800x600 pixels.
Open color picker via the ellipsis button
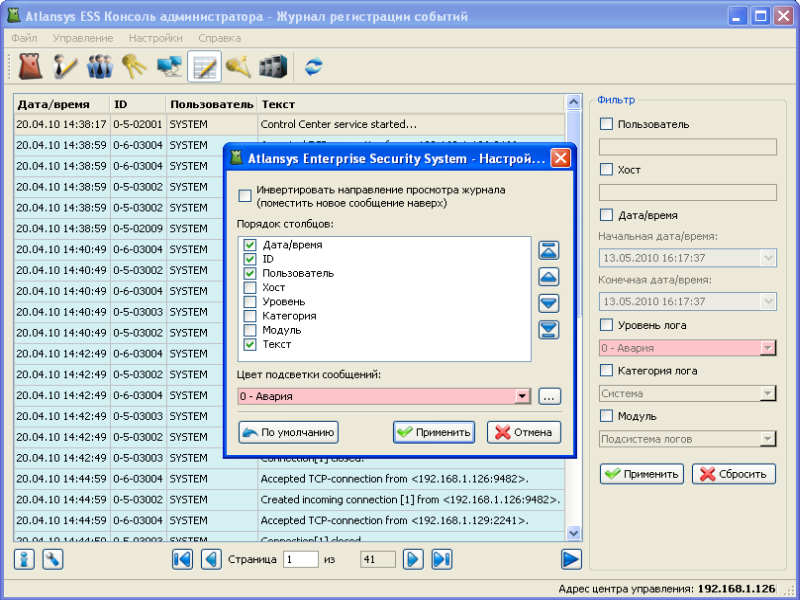pyautogui.click(x=549, y=396)
